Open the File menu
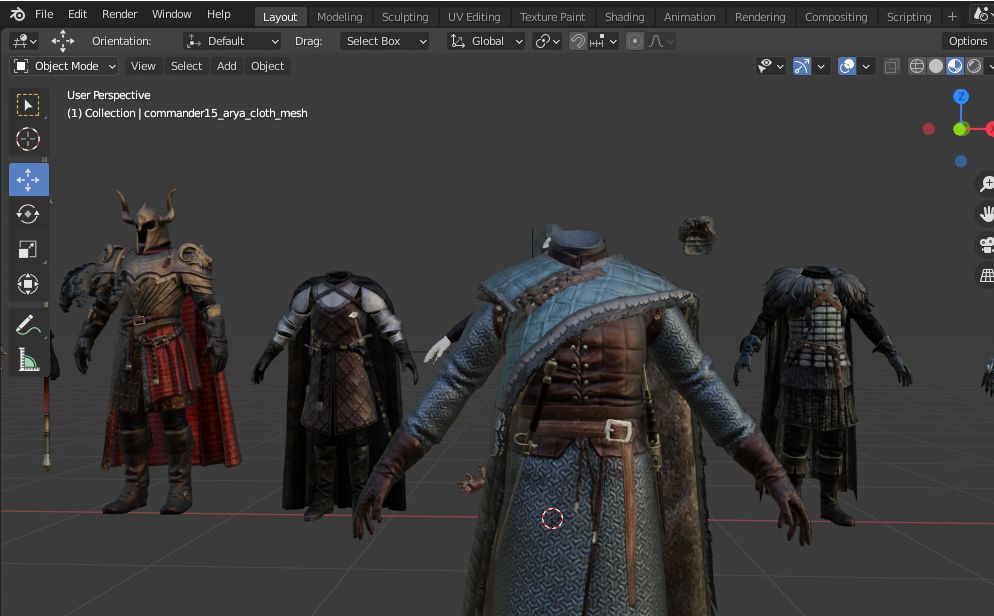Screen dimensions: 994x616 click(x=44, y=14)
